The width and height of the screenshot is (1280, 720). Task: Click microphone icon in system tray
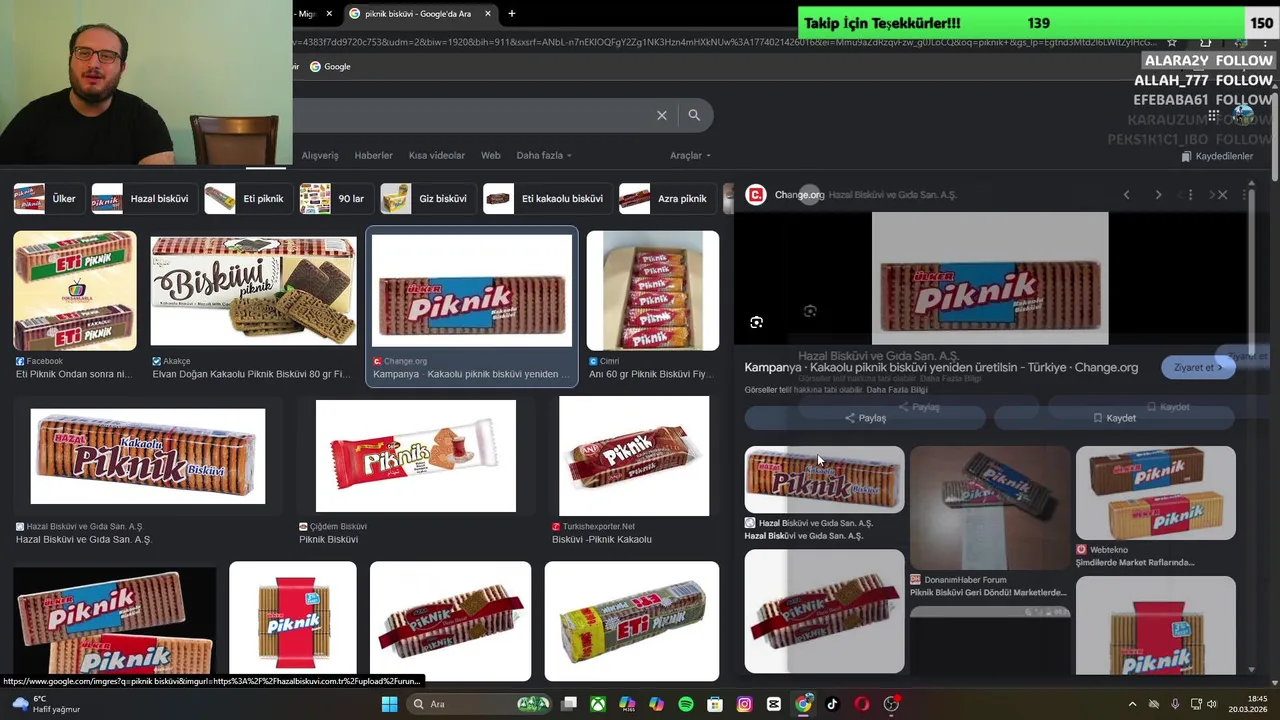(x=1175, y=704)
